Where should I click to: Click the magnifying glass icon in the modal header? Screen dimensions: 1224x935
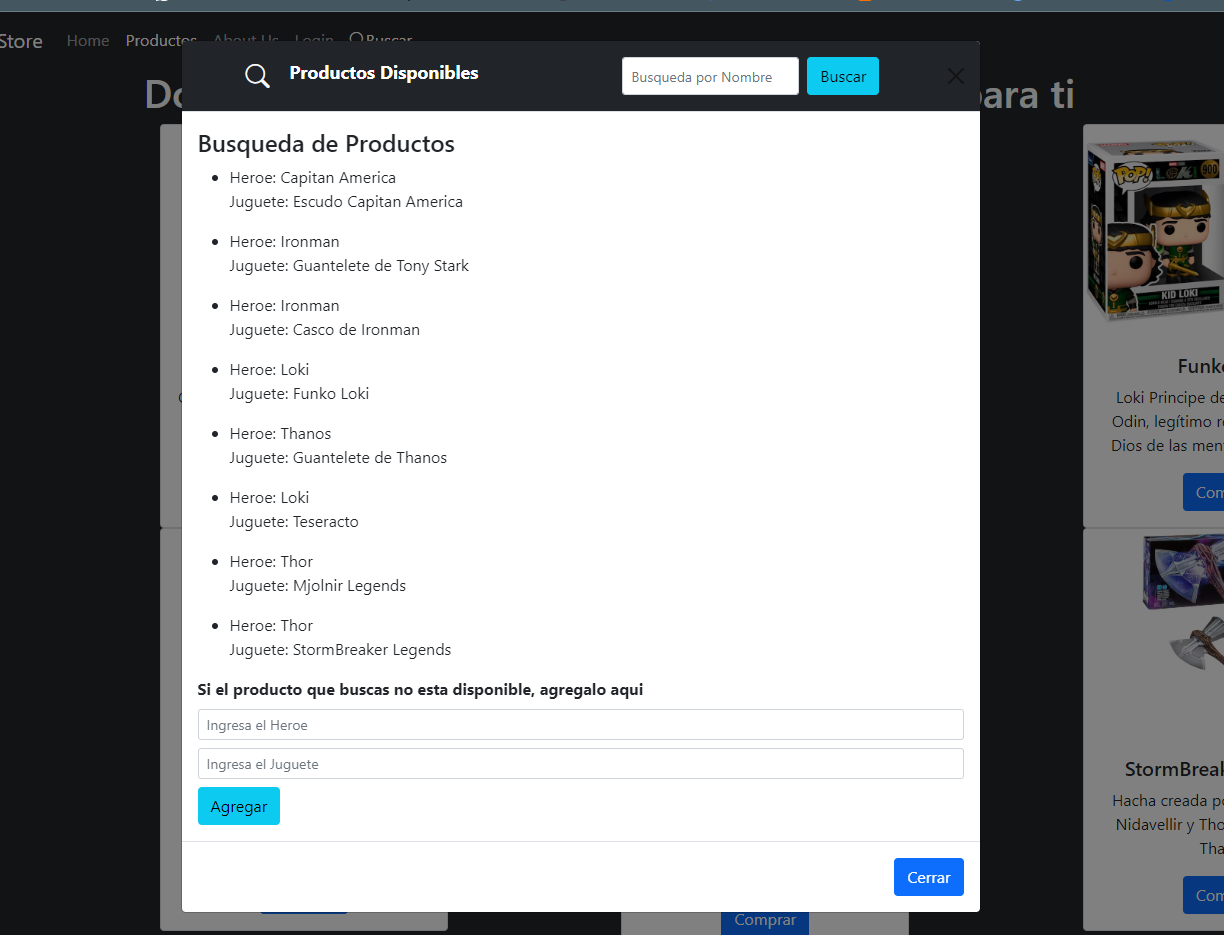click(x=257, y=75)
